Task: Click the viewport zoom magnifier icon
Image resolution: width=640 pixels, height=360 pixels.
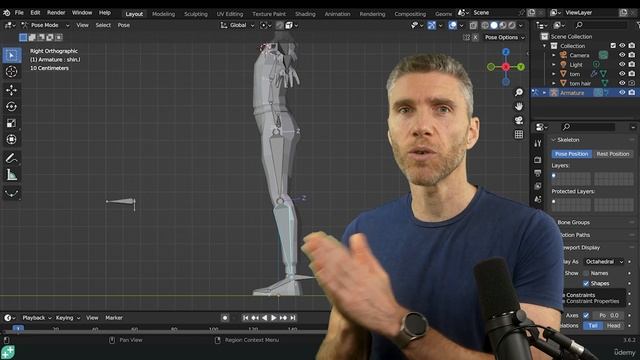Action: 519,92
